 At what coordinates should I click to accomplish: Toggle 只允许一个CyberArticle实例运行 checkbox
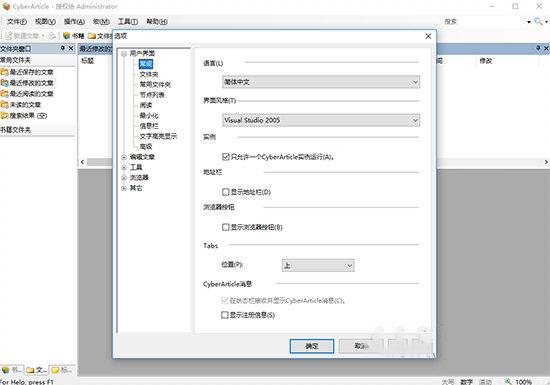226,157
